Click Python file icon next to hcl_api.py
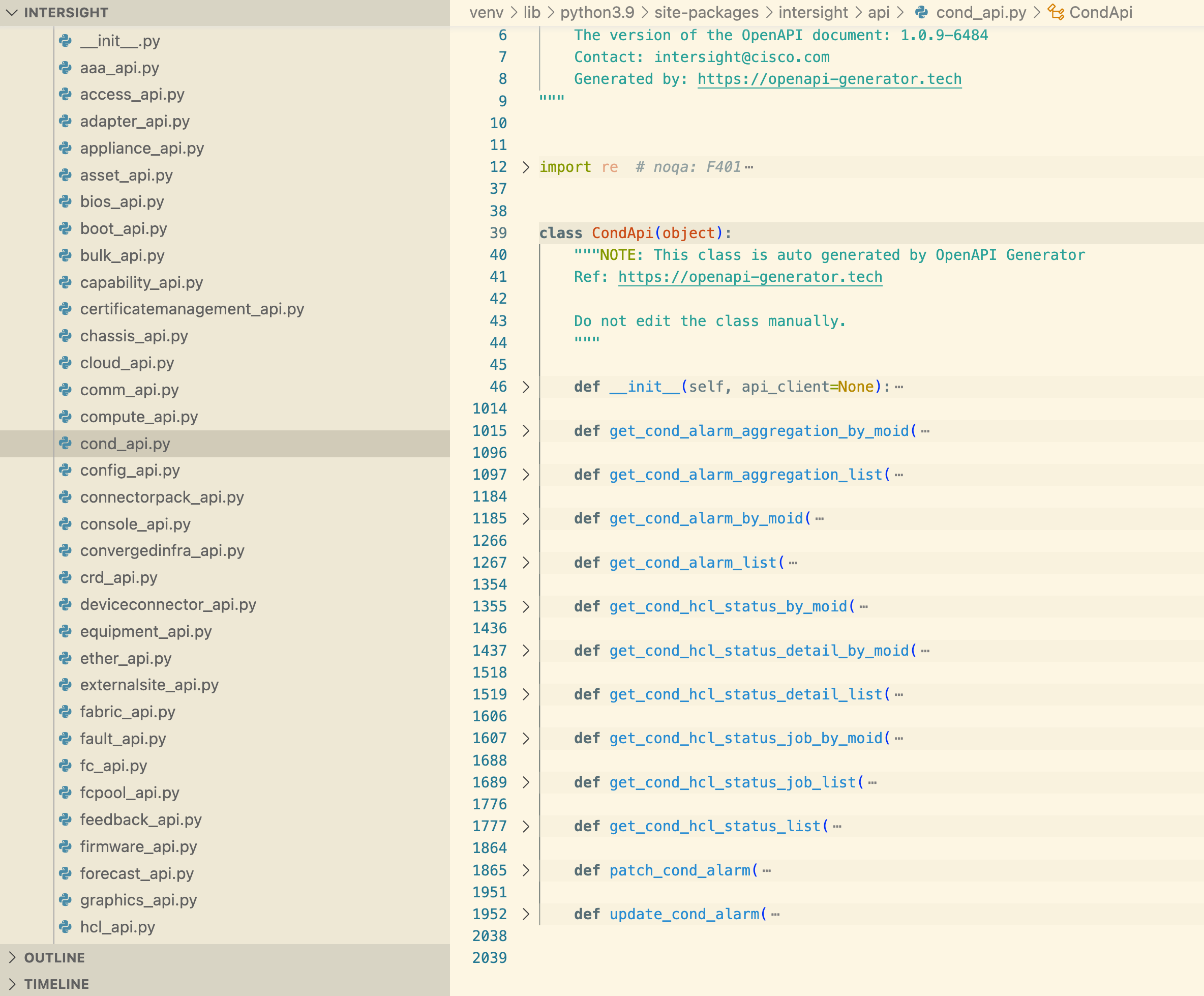1204x996 pixels. coord(66,927)
